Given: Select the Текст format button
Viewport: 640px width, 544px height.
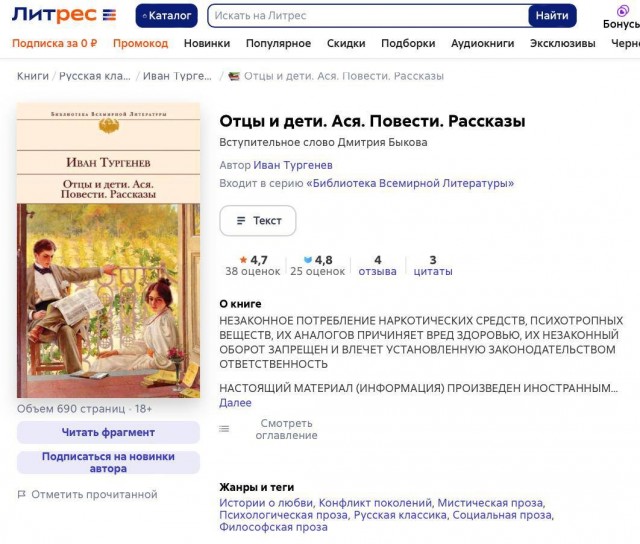Looking at the screenshot, I should click(x=258, y=221).
